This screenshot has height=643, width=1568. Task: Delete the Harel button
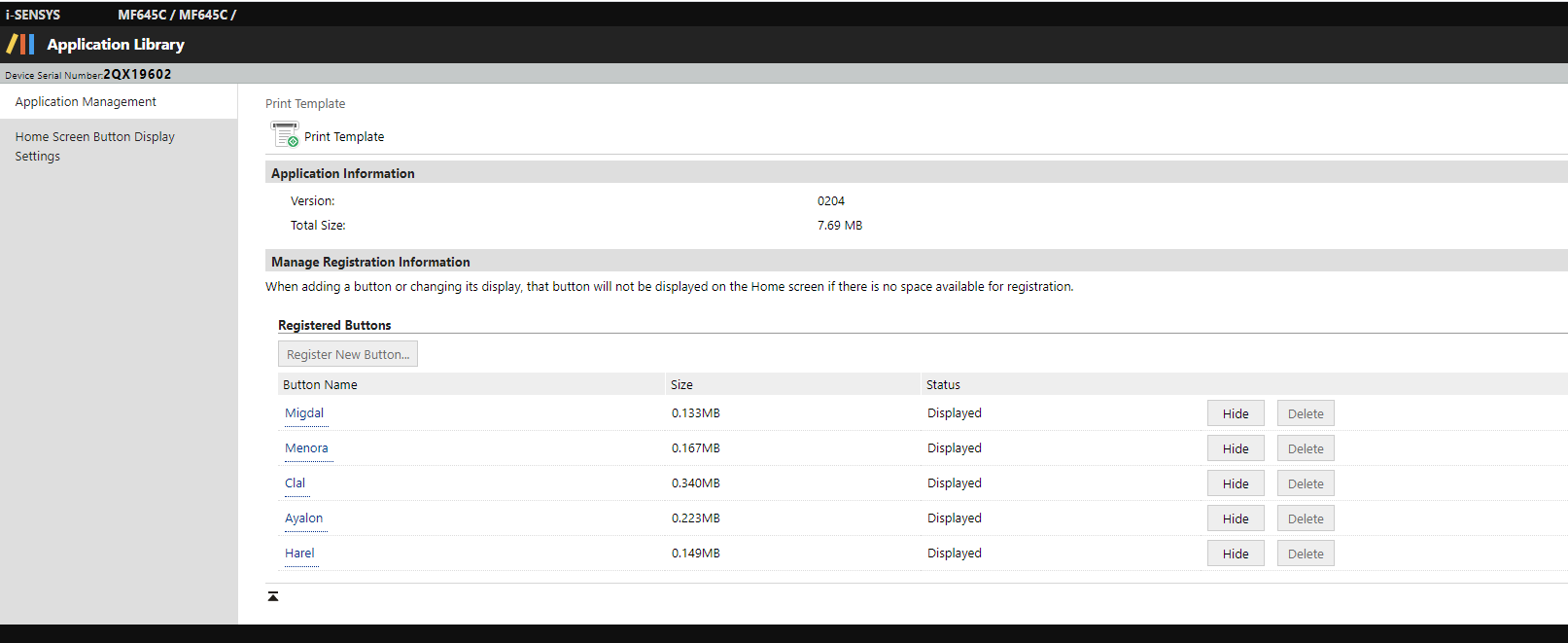[1306, 554]
